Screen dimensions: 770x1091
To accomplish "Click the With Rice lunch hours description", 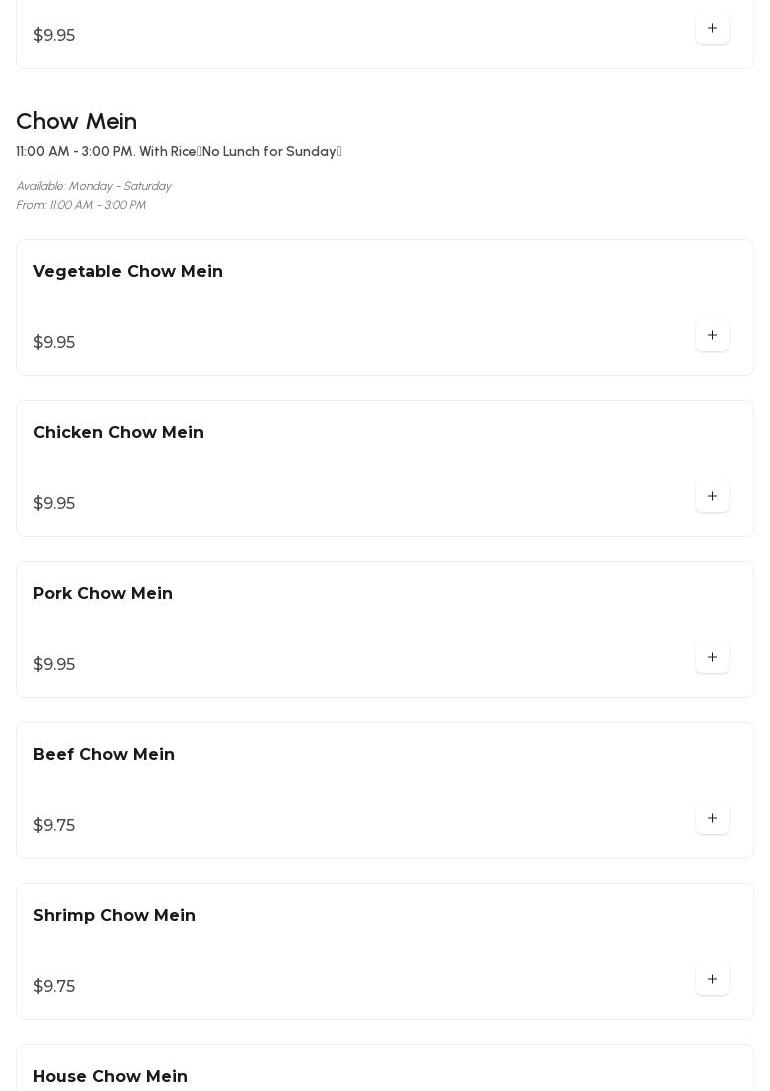I will coord(179,152).
